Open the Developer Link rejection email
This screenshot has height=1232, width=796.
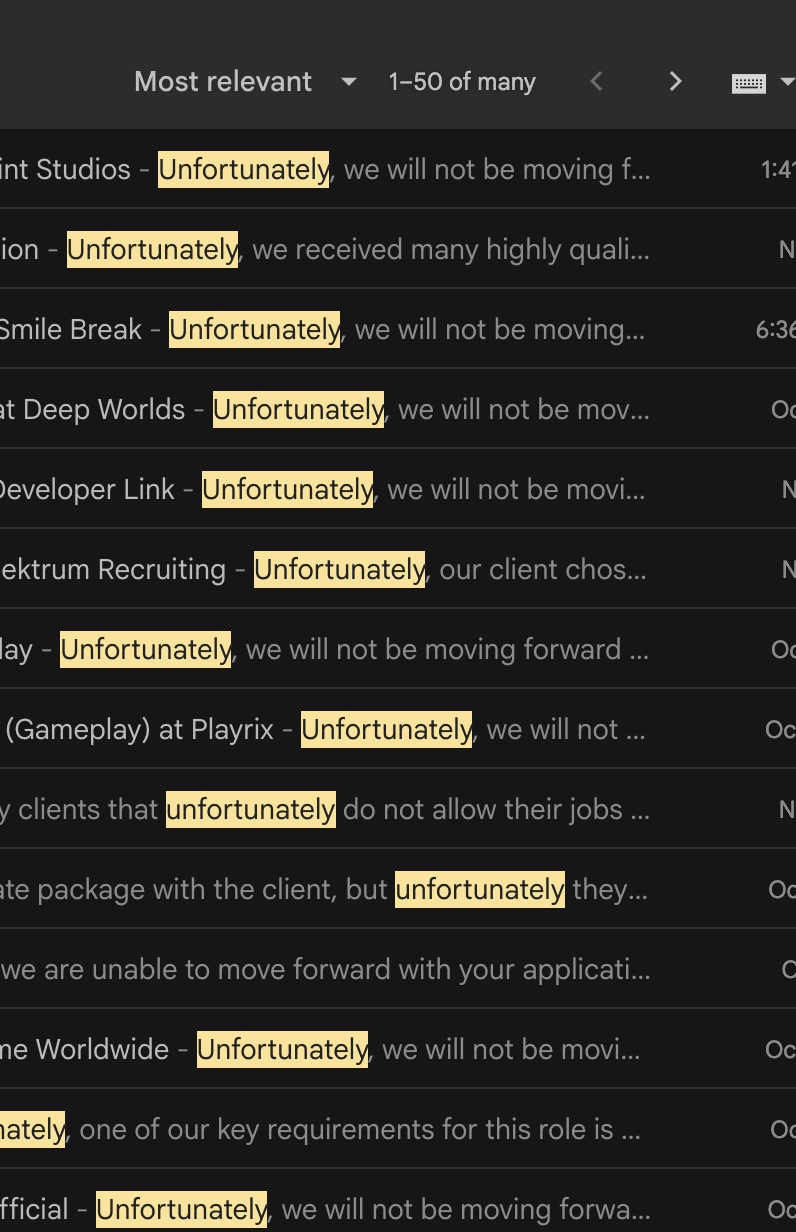coord(398,489)
